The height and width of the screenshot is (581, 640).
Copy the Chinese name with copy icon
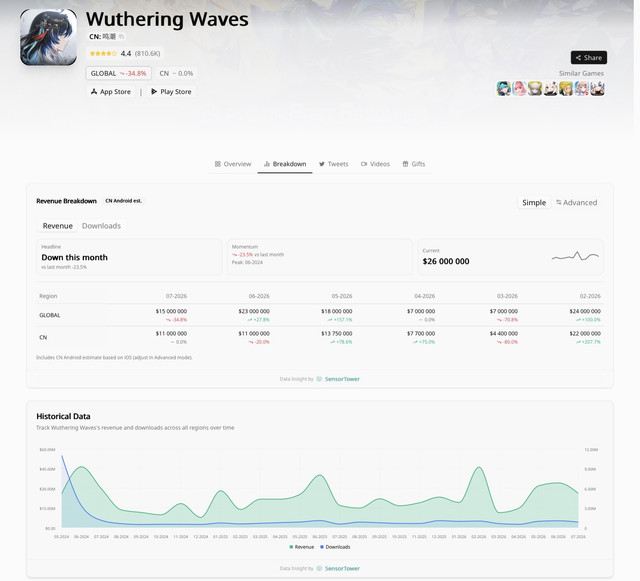pyautogui.click(x=121, y=37)
